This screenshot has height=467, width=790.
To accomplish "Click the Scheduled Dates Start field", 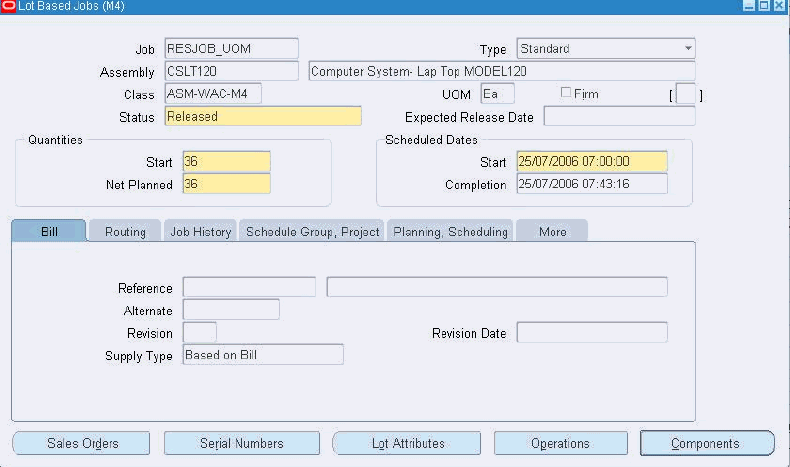I will [x=592, y=162].
